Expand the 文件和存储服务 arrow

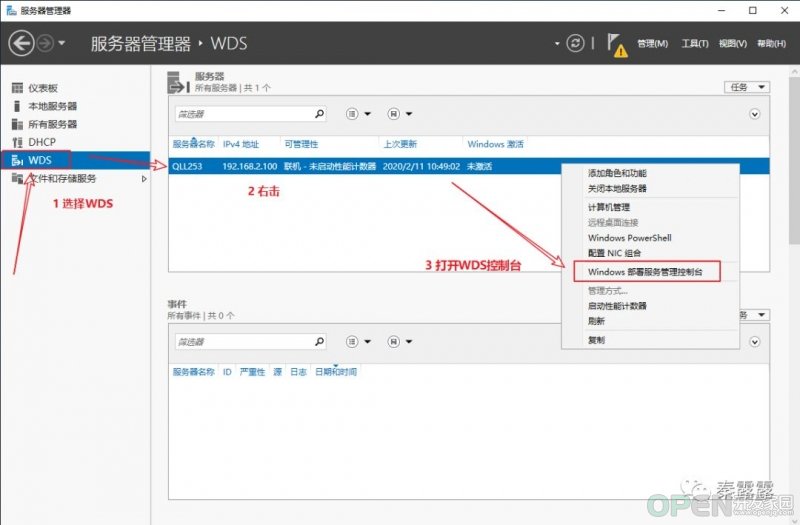click(x=144, y=179)
